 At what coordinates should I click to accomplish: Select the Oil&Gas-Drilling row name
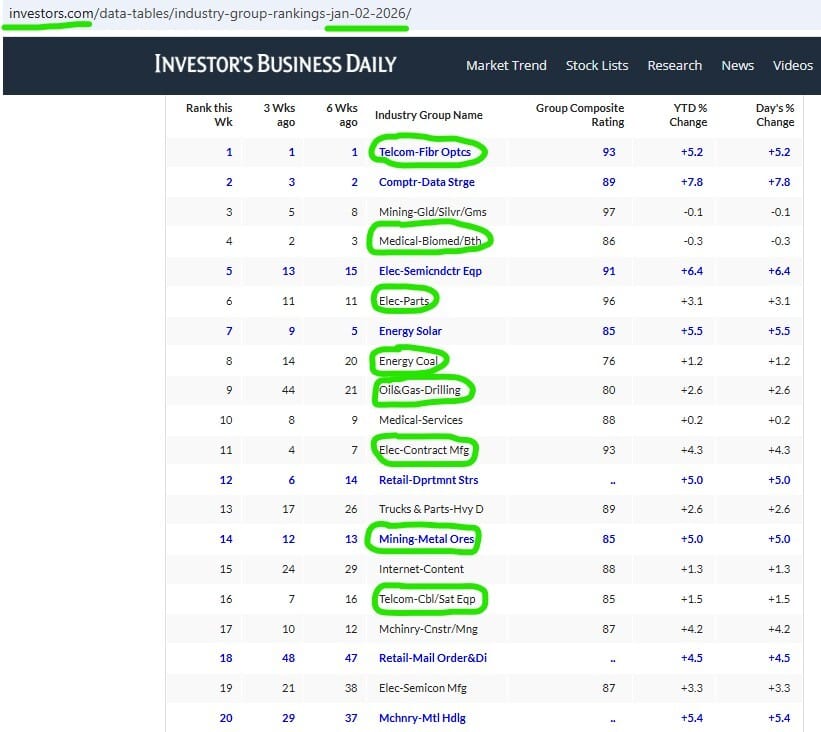[420, 390]
